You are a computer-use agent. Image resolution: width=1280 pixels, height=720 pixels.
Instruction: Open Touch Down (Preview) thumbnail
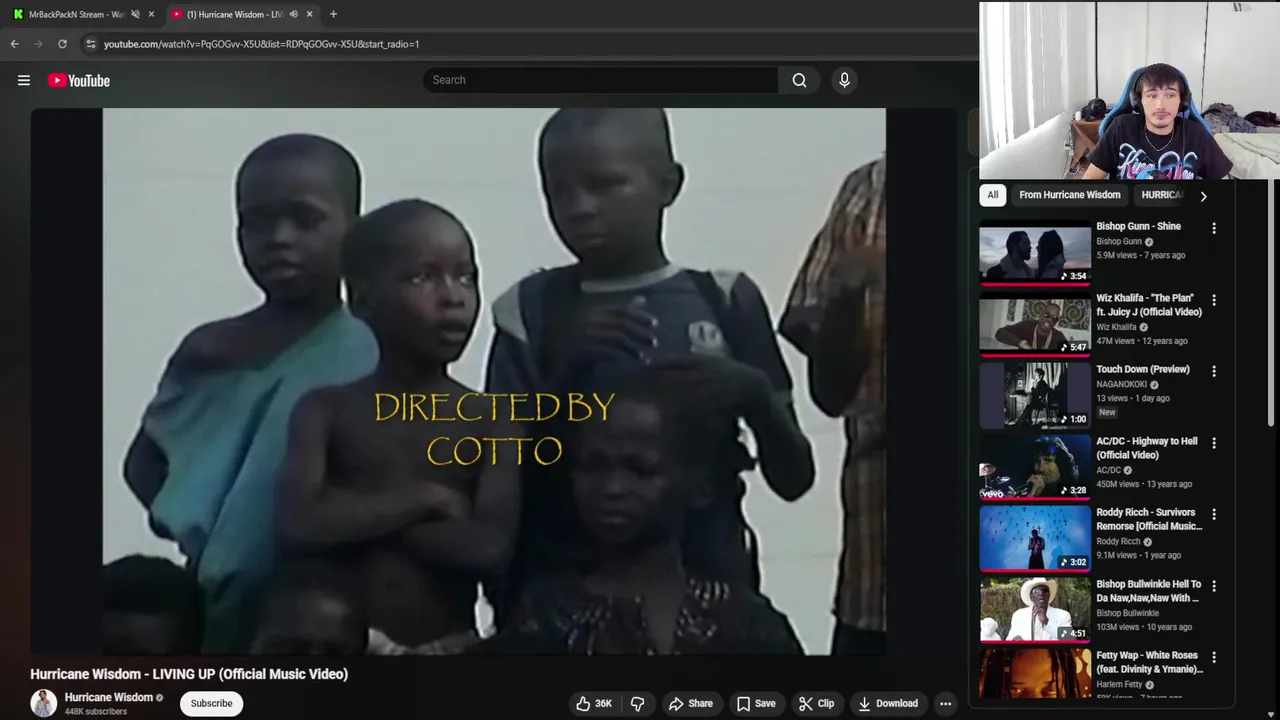[x=1035, y=397]
